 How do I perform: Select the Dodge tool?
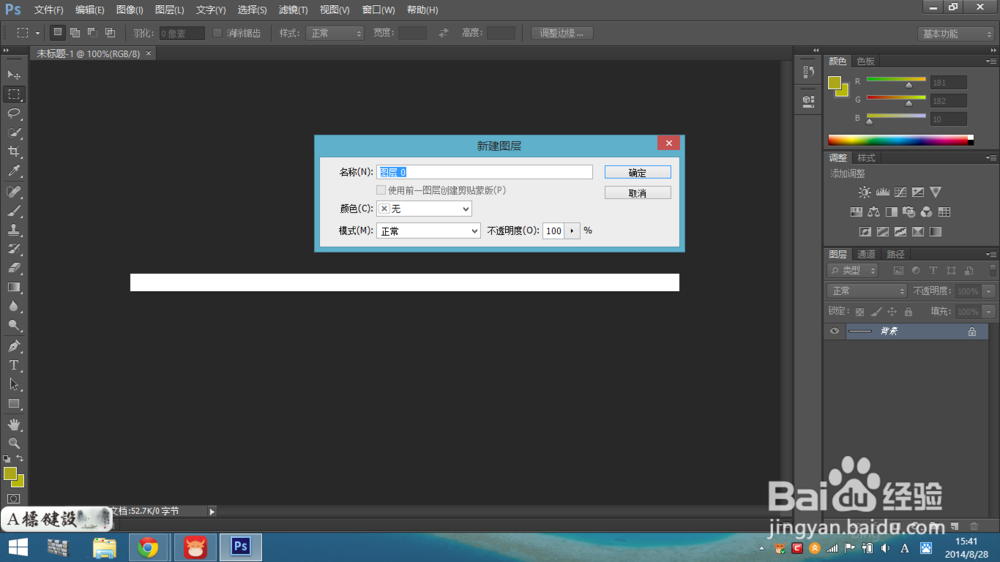[x=14, y=325]
